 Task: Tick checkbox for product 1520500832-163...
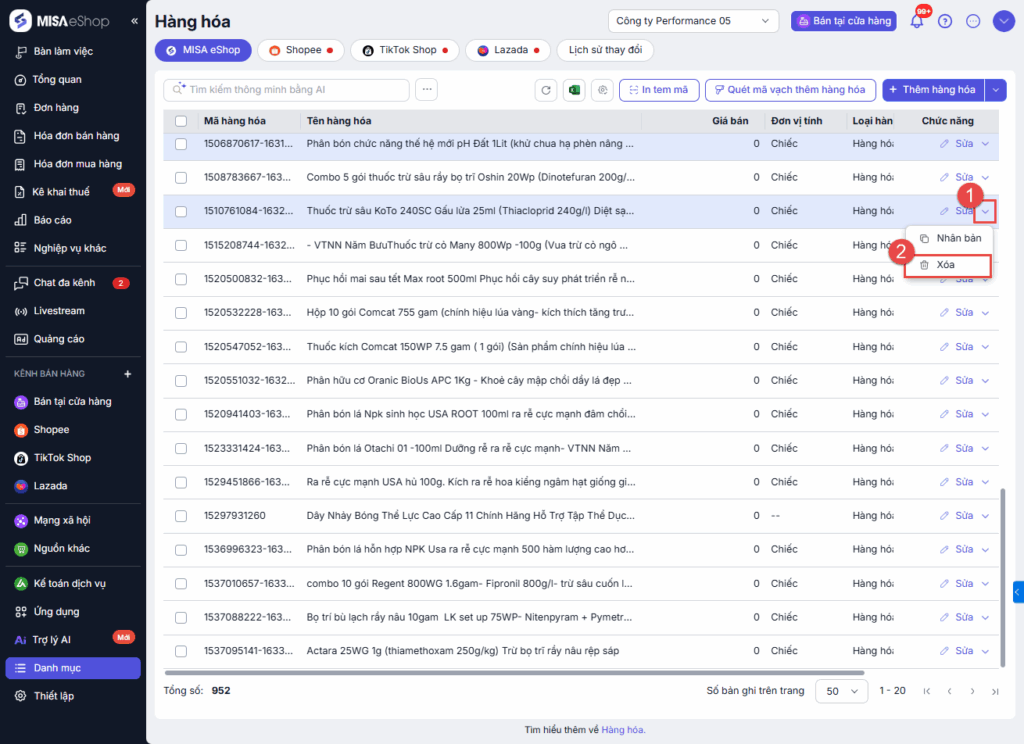[x=181, y=279]
